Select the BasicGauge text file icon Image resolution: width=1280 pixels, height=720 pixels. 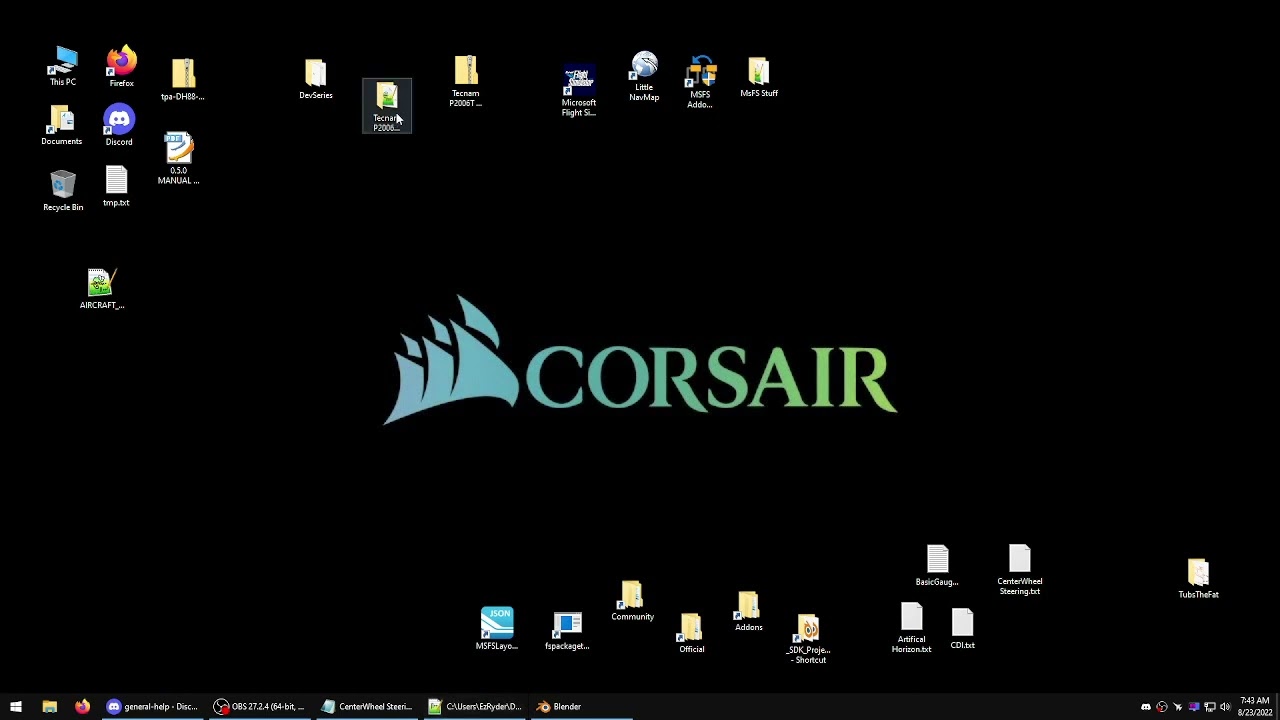pos(937,565)
